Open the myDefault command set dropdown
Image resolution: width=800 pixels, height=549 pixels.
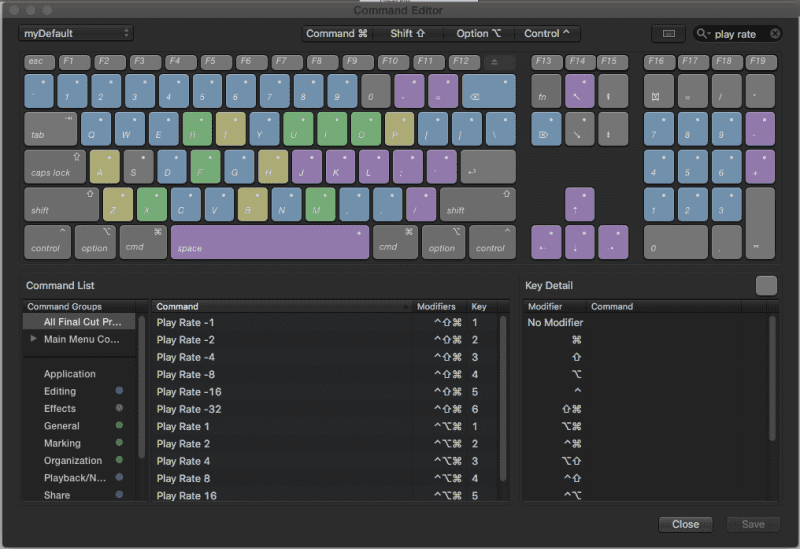[76, 34]
